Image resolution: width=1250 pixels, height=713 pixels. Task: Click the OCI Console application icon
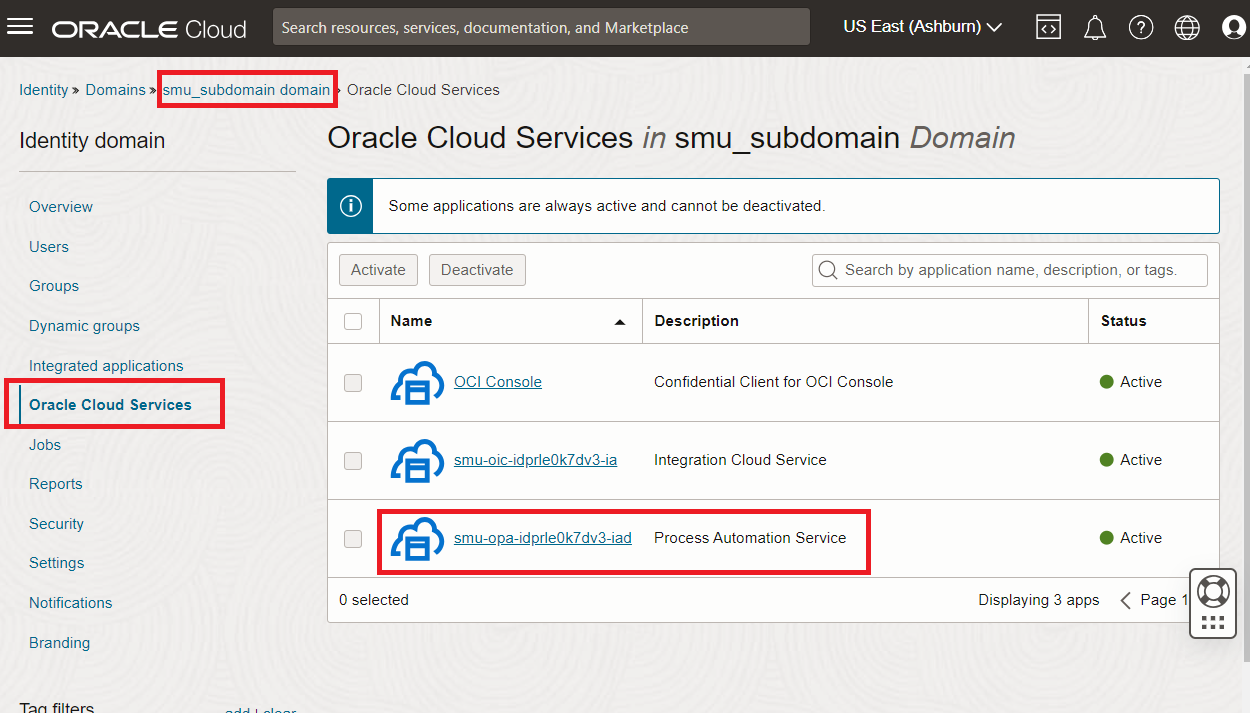point(417,382)
